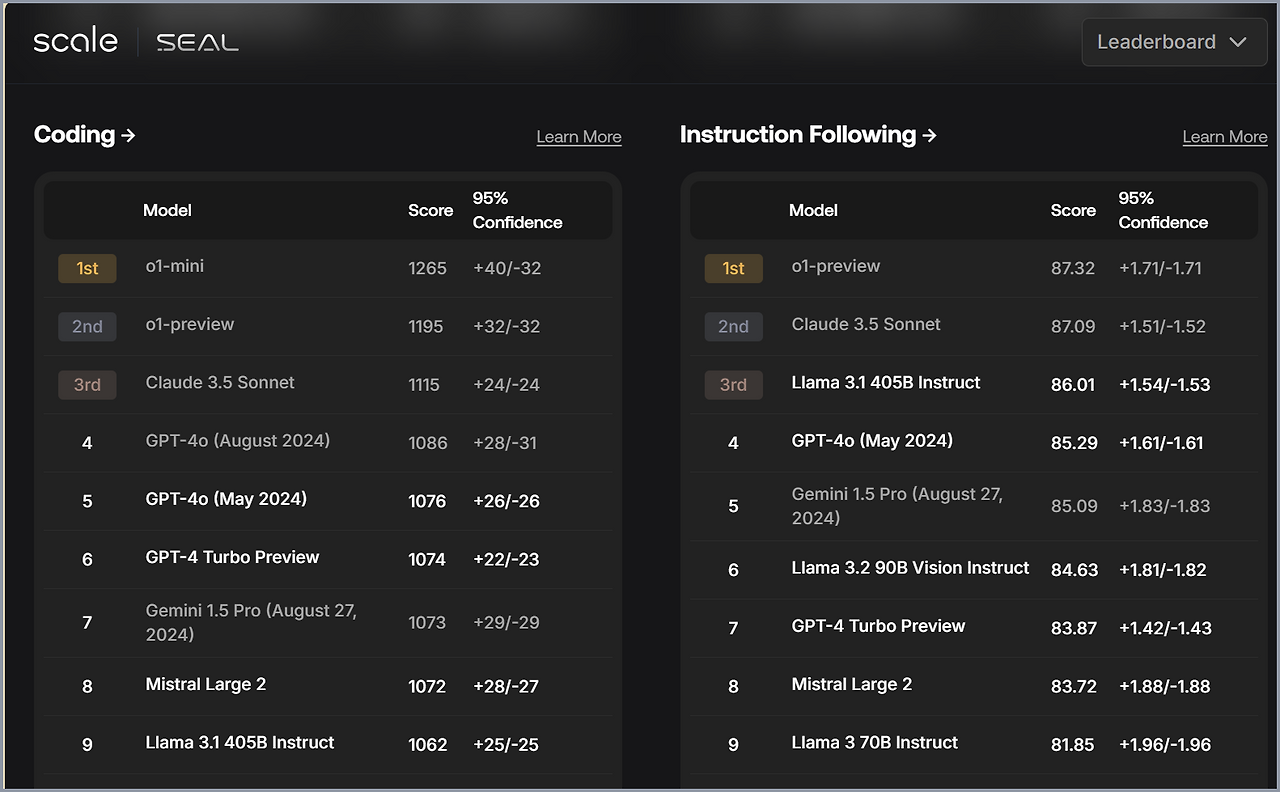
Task: Click the Model column header in Instruction Following
Action: click(x=813, y=210)
